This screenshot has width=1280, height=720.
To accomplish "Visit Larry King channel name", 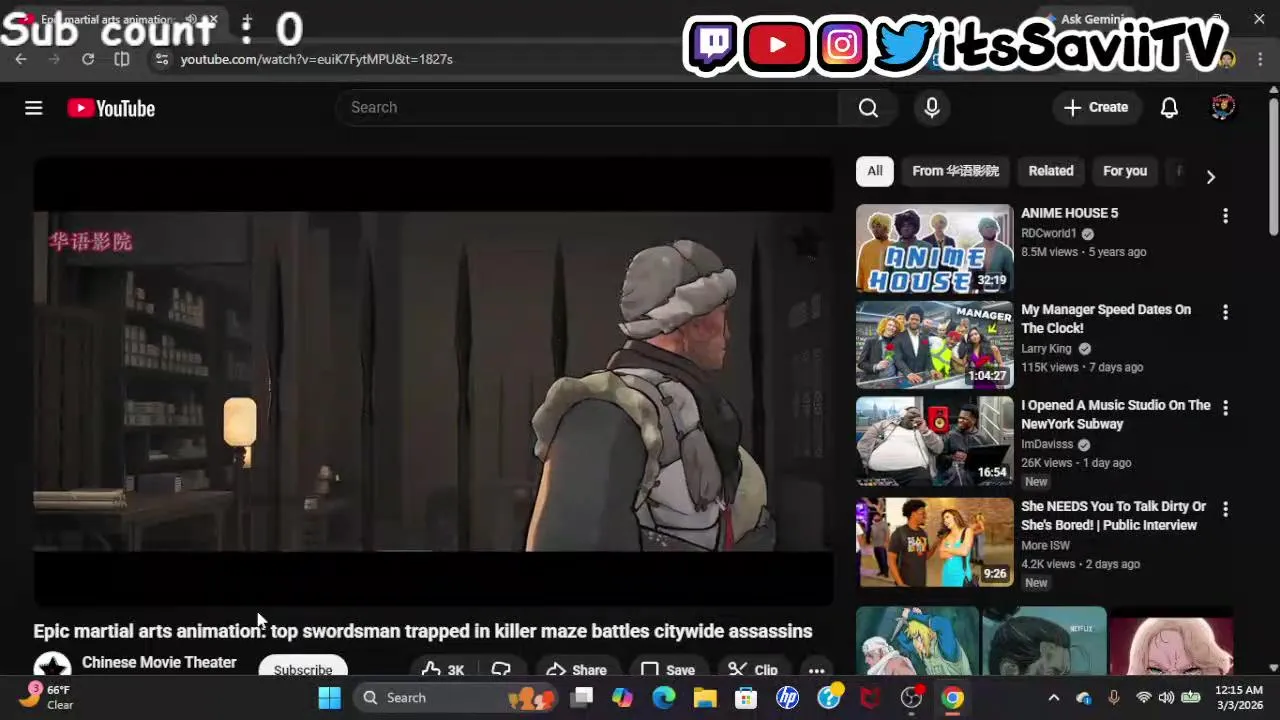I will coord(1046,348).
